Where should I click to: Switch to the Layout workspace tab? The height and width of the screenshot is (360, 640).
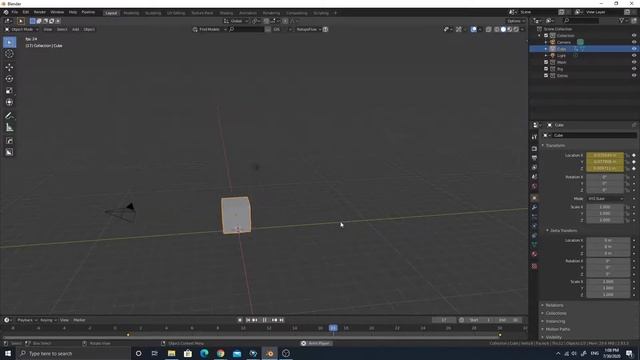click(x=111, y=13)
